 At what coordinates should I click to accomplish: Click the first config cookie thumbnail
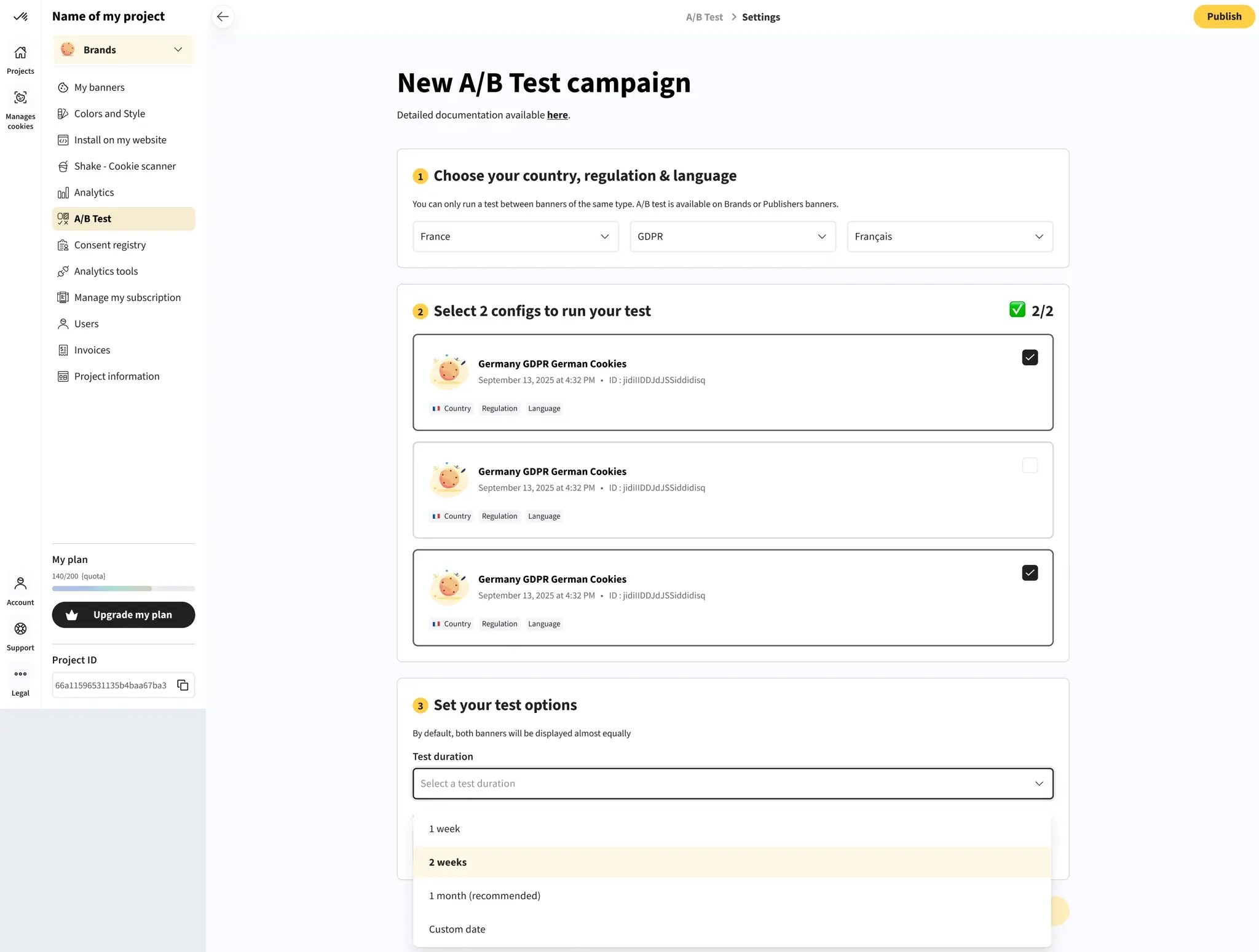point(448,371)
